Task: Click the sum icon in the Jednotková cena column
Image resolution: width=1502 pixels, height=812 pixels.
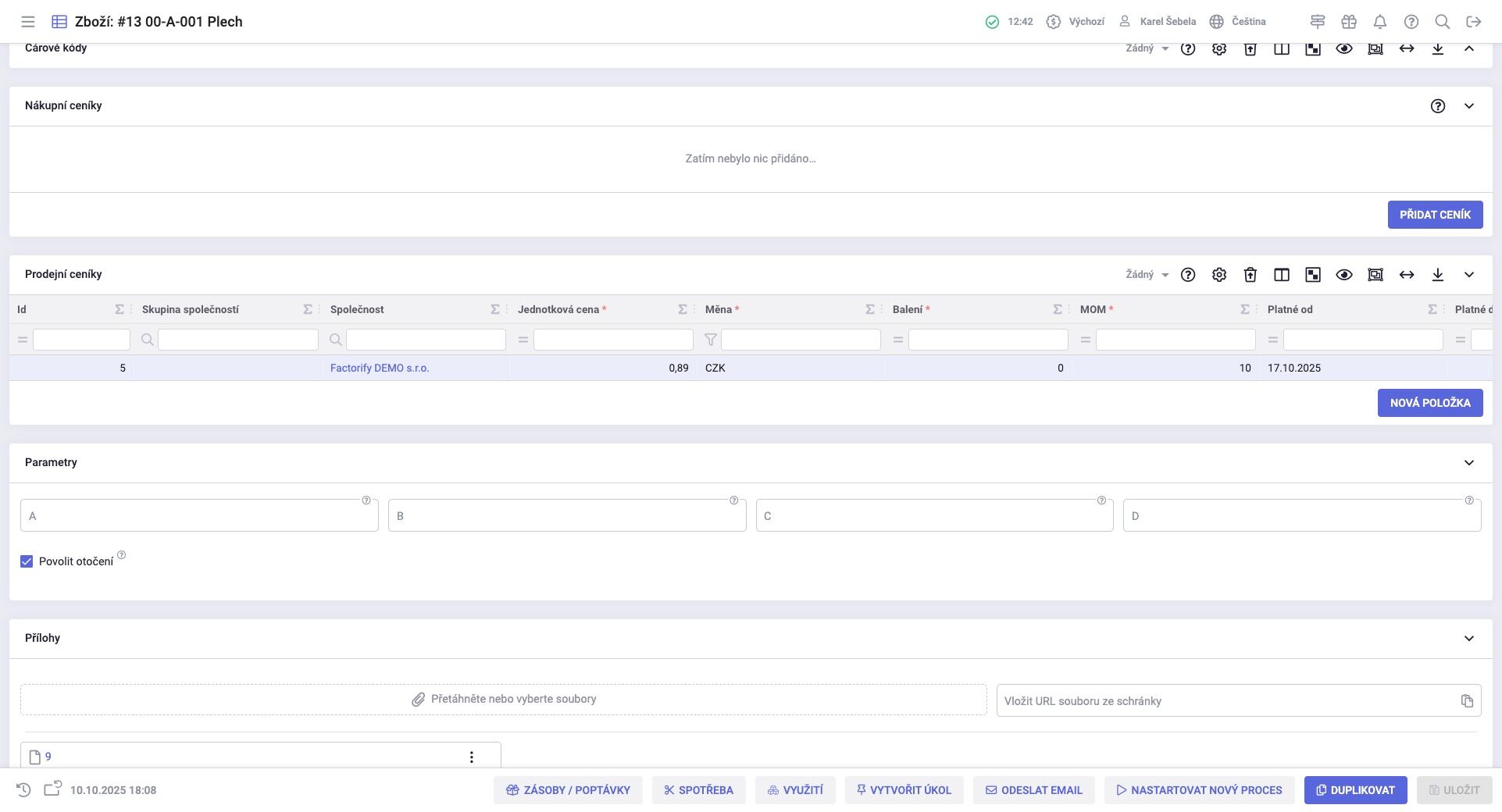Action: (682, 310)
